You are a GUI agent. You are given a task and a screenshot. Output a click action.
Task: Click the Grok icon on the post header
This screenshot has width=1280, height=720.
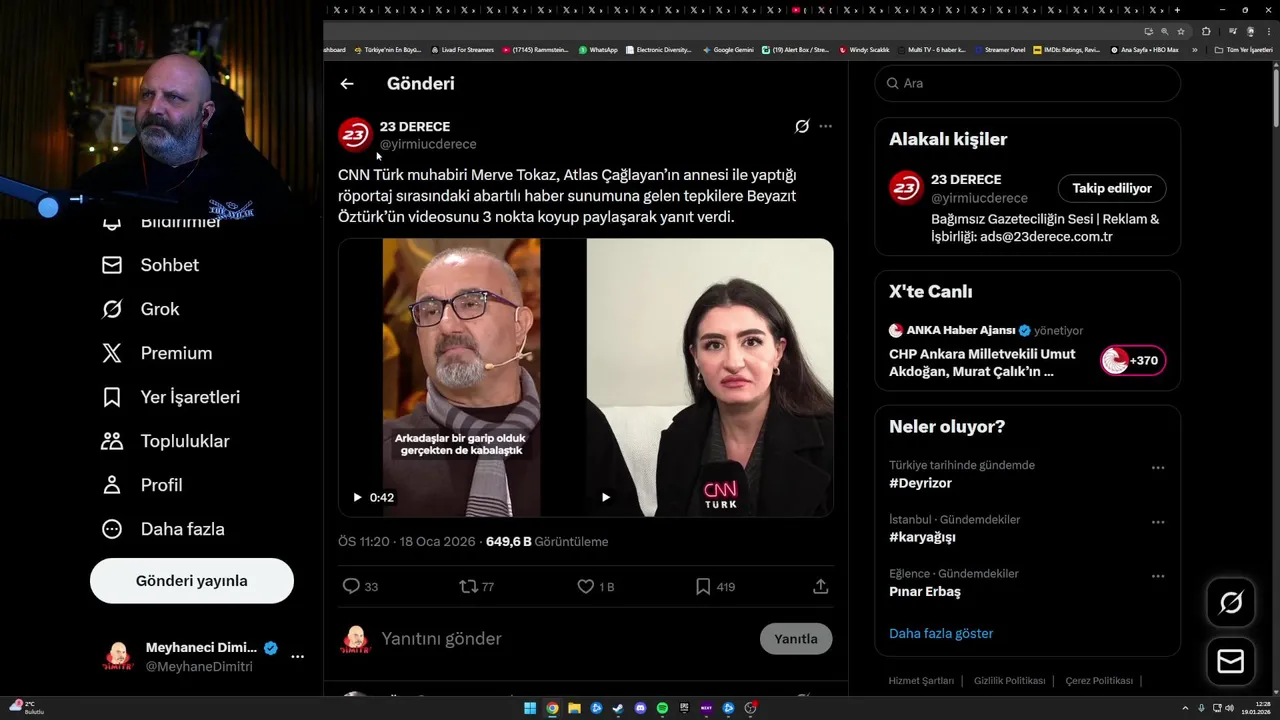point(802,126)
